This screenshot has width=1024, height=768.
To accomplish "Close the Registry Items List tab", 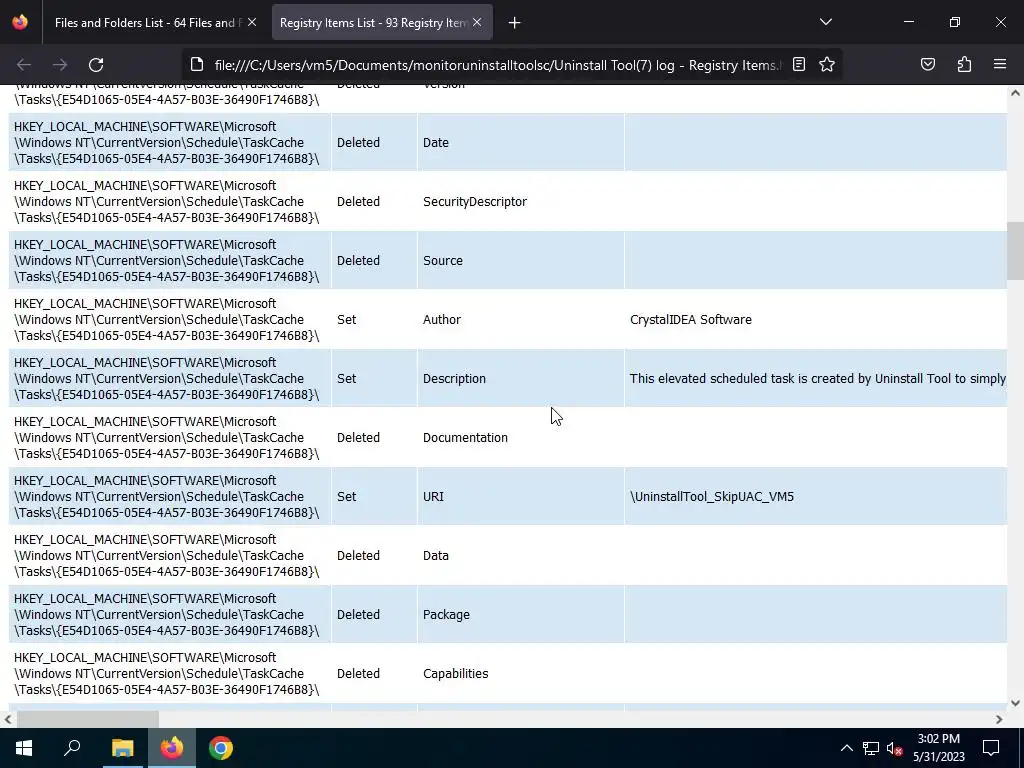I will click(x=477, y=22).
